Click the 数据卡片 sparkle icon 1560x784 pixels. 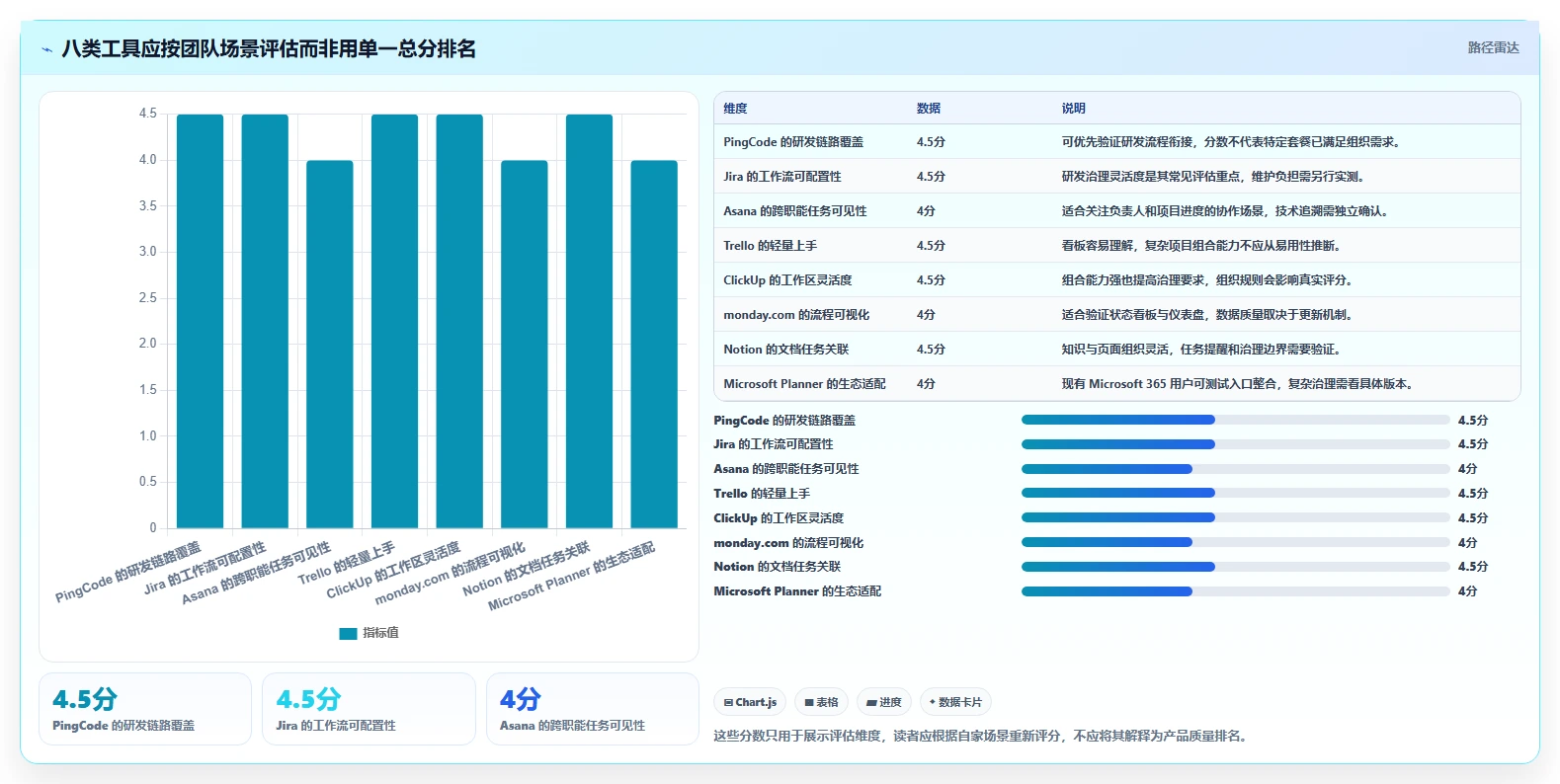coord(932,702)
